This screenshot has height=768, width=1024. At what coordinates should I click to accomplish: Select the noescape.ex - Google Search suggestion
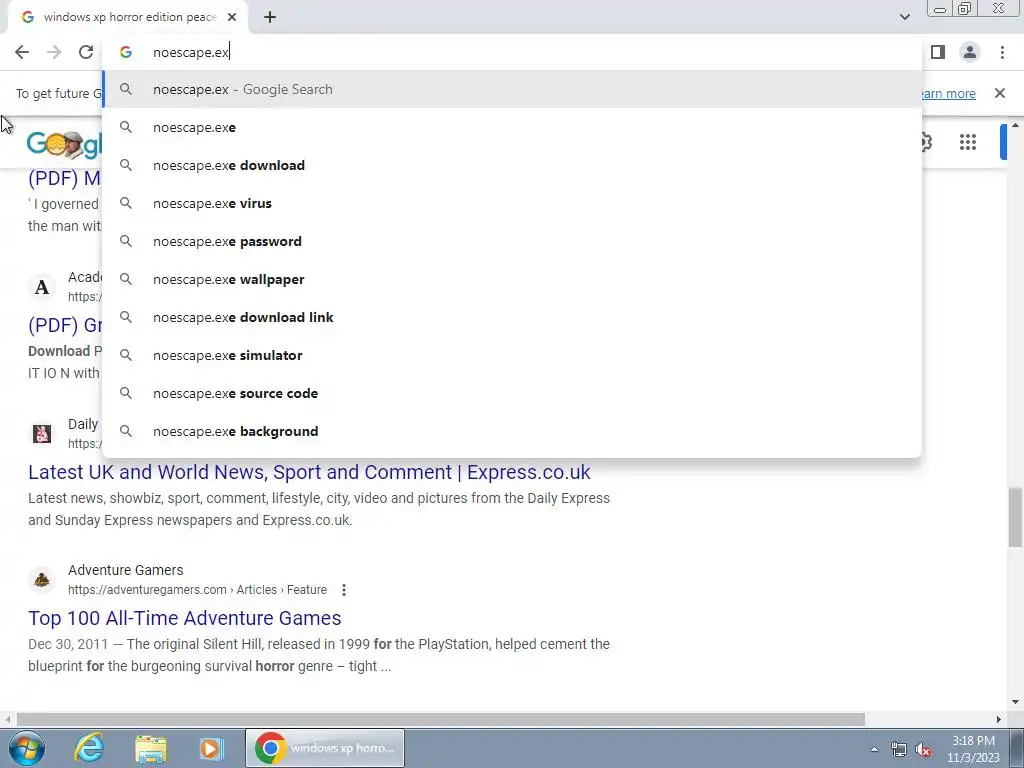click(513, 89)
